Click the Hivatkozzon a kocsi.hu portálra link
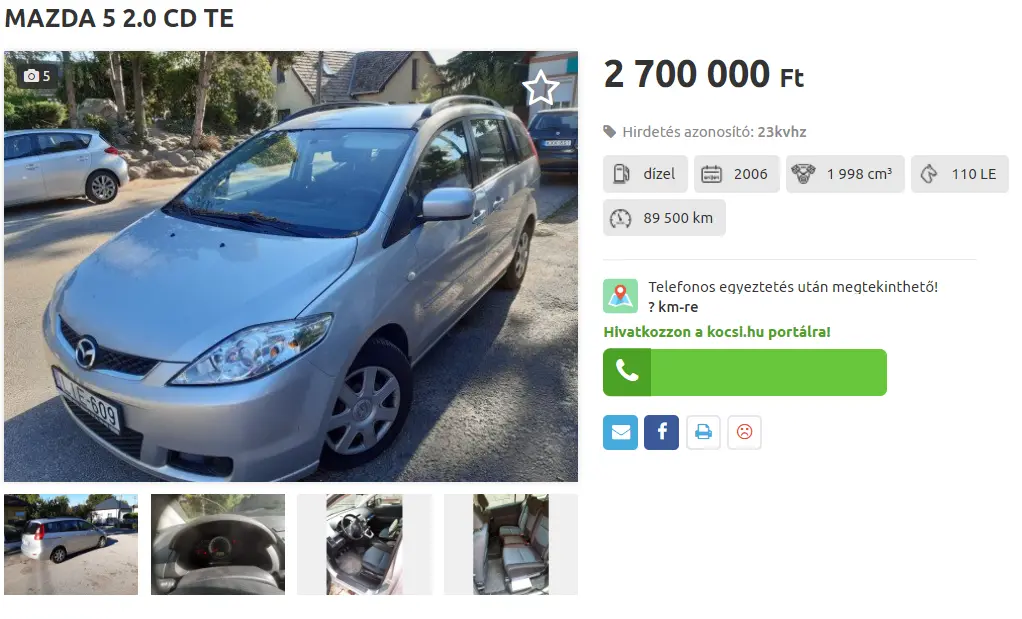 [x=717, y=332]
